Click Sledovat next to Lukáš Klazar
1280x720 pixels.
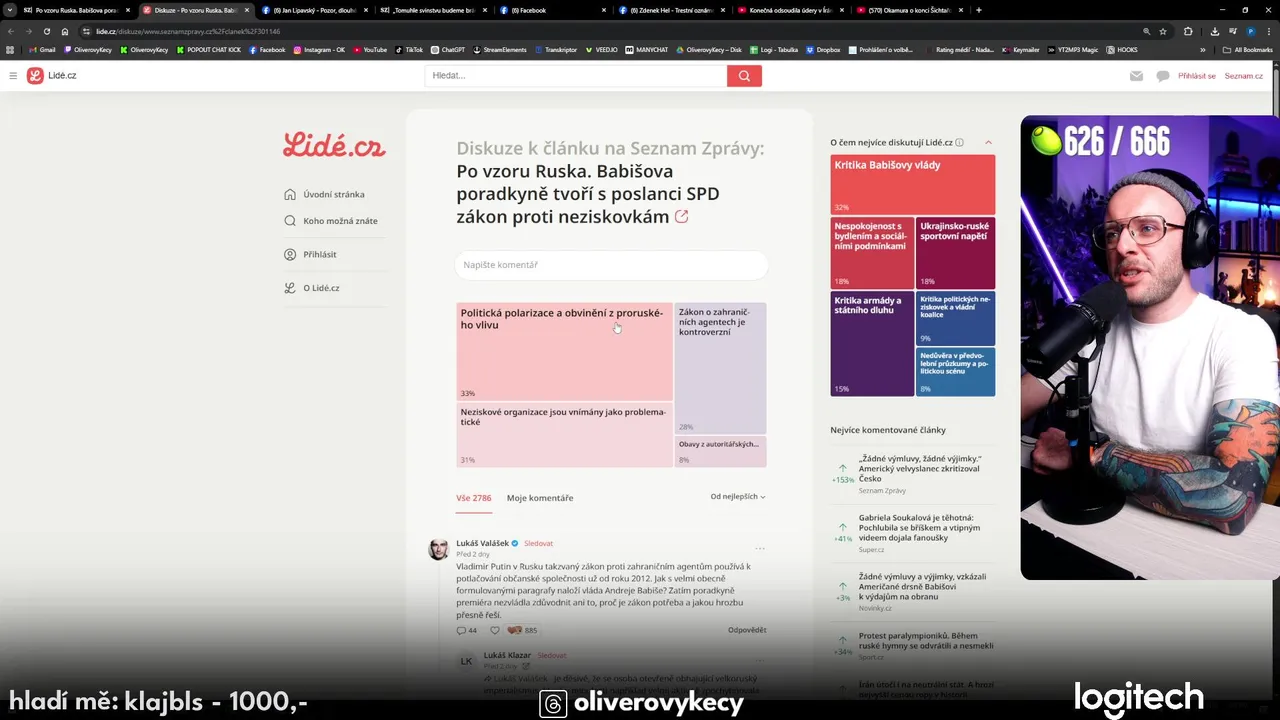point(552,655)
